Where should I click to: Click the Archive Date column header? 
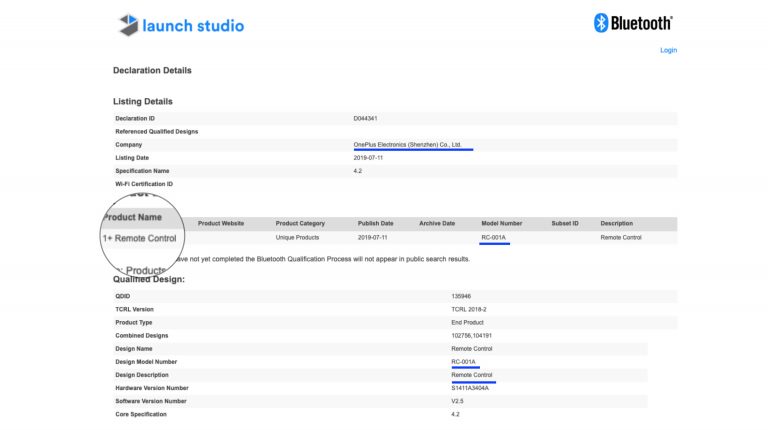click(x=437, y=223)
